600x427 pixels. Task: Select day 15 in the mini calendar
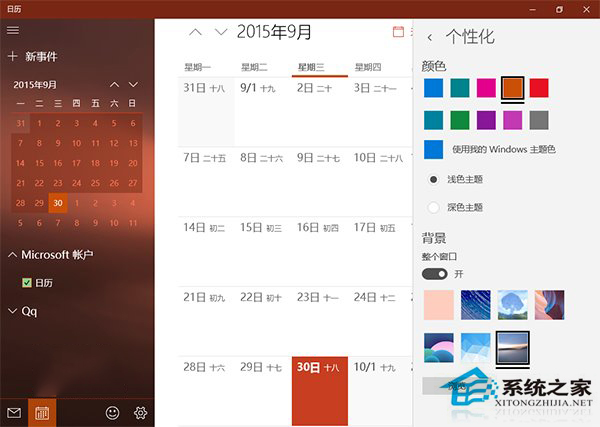(39, 163)
